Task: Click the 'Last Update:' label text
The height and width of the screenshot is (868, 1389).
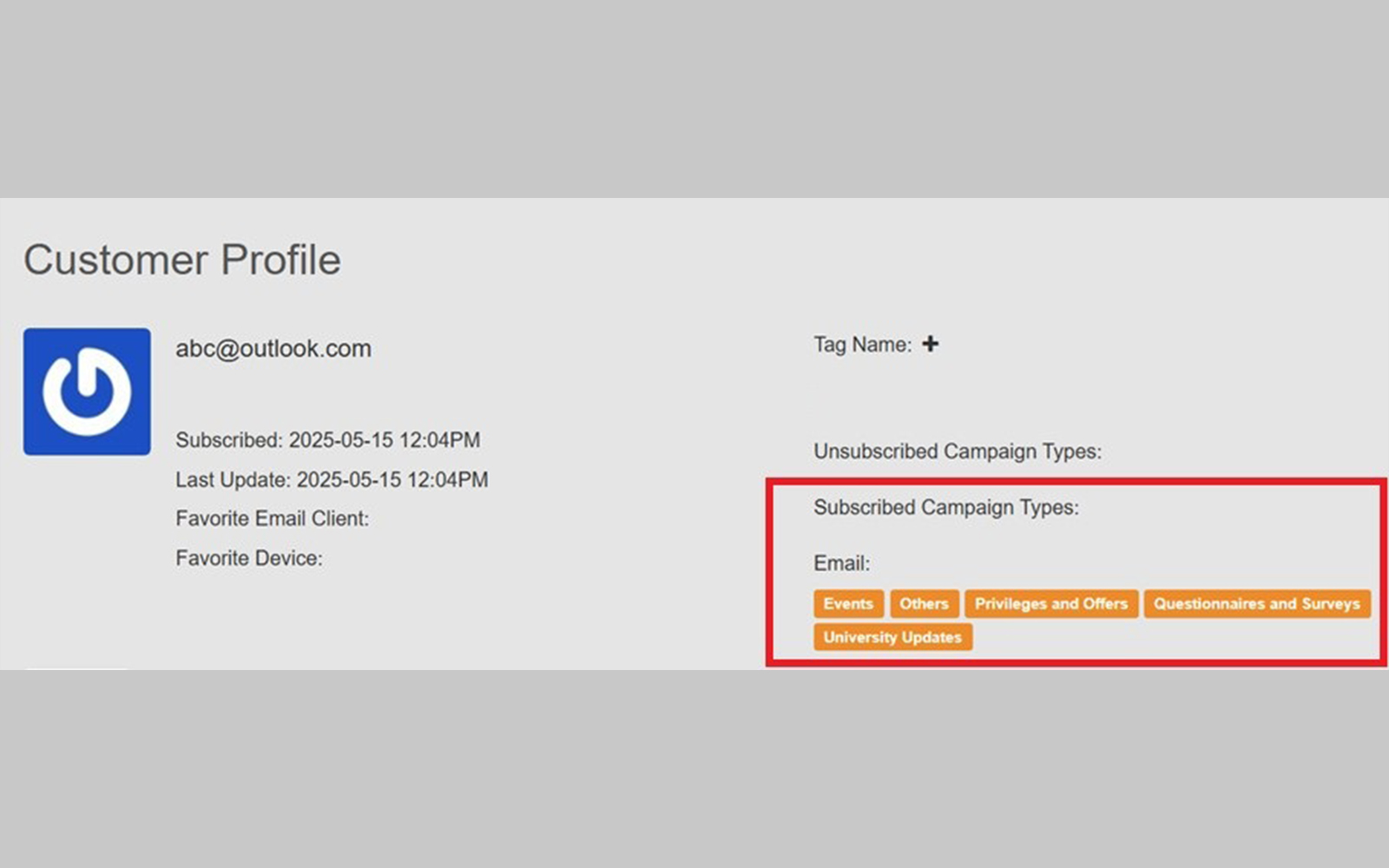Action: (x=233, y=480)
